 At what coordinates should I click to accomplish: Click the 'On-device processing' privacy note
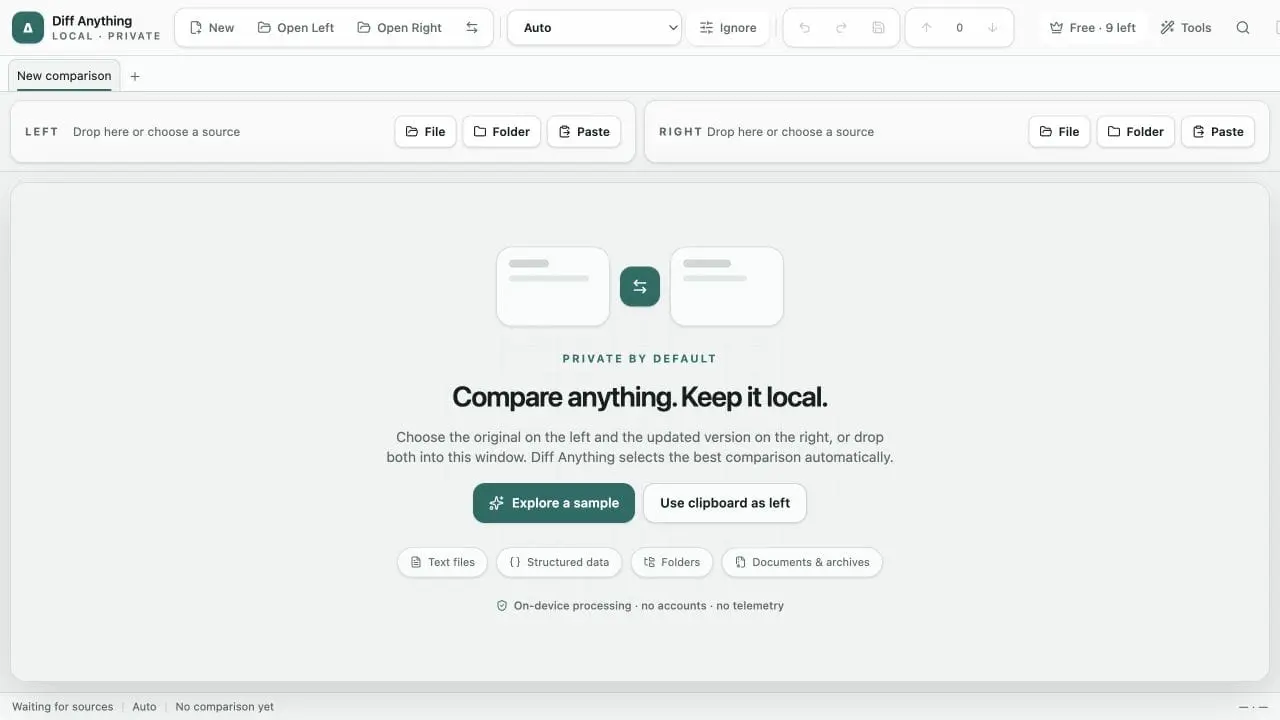(x=640, y=606)
